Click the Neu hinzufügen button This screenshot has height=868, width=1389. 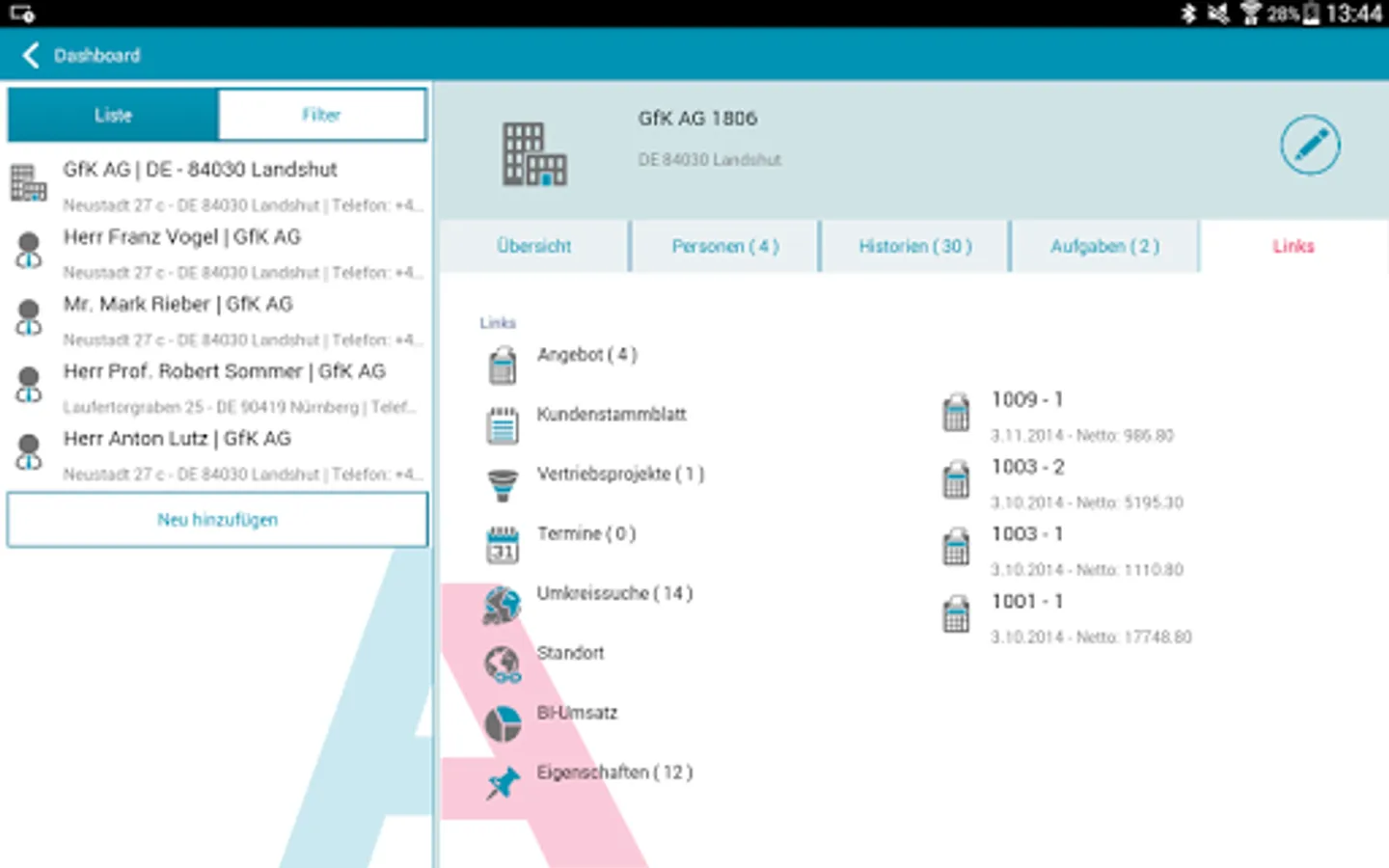tap(217, 520)
